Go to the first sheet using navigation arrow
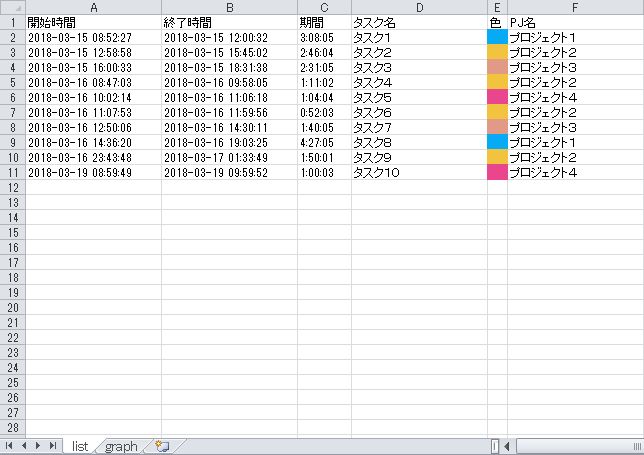 [x=9, y=446]
